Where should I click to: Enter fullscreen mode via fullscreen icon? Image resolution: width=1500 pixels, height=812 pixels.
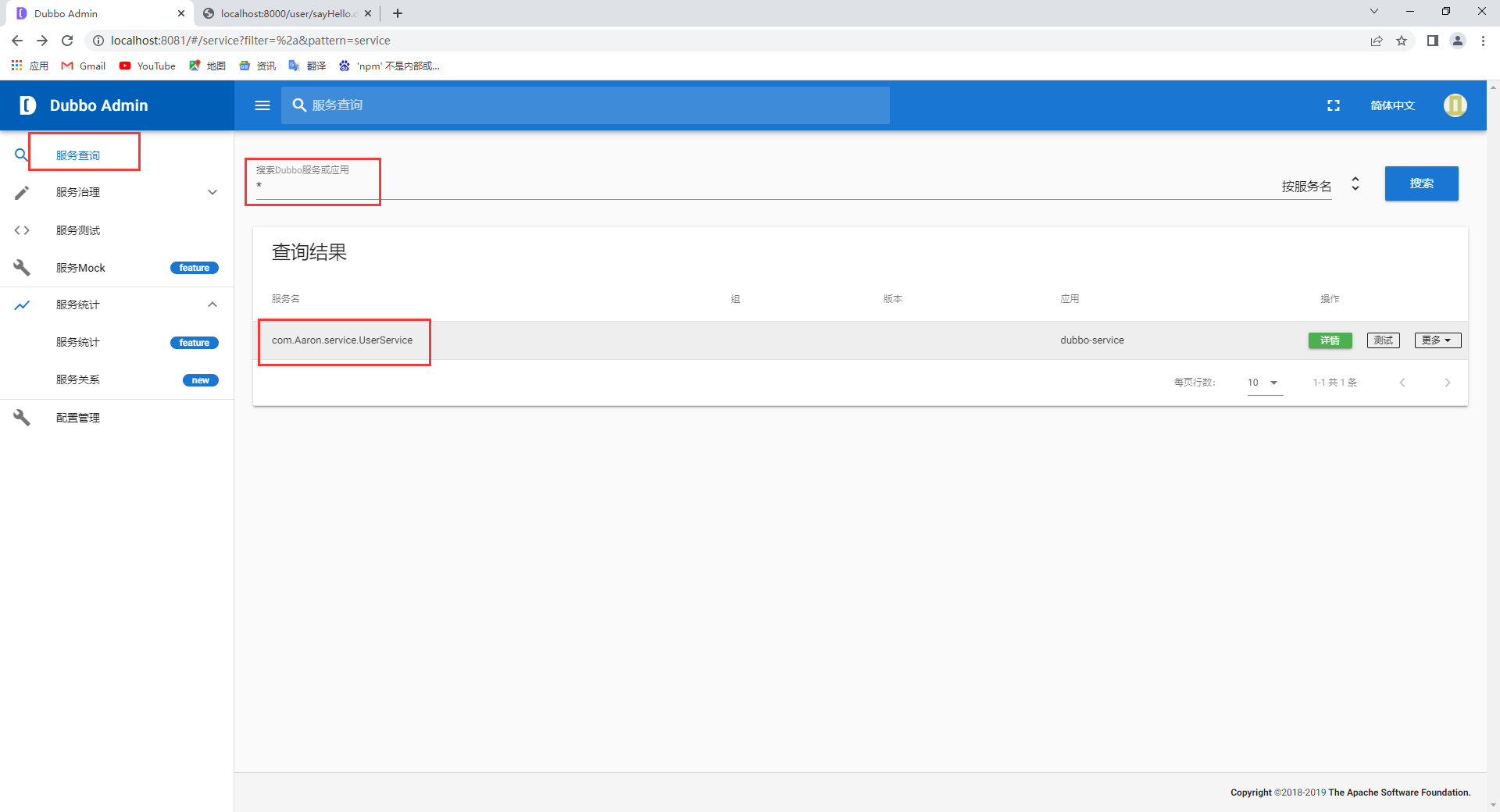pyautogui.click(x=1334, y=105)
